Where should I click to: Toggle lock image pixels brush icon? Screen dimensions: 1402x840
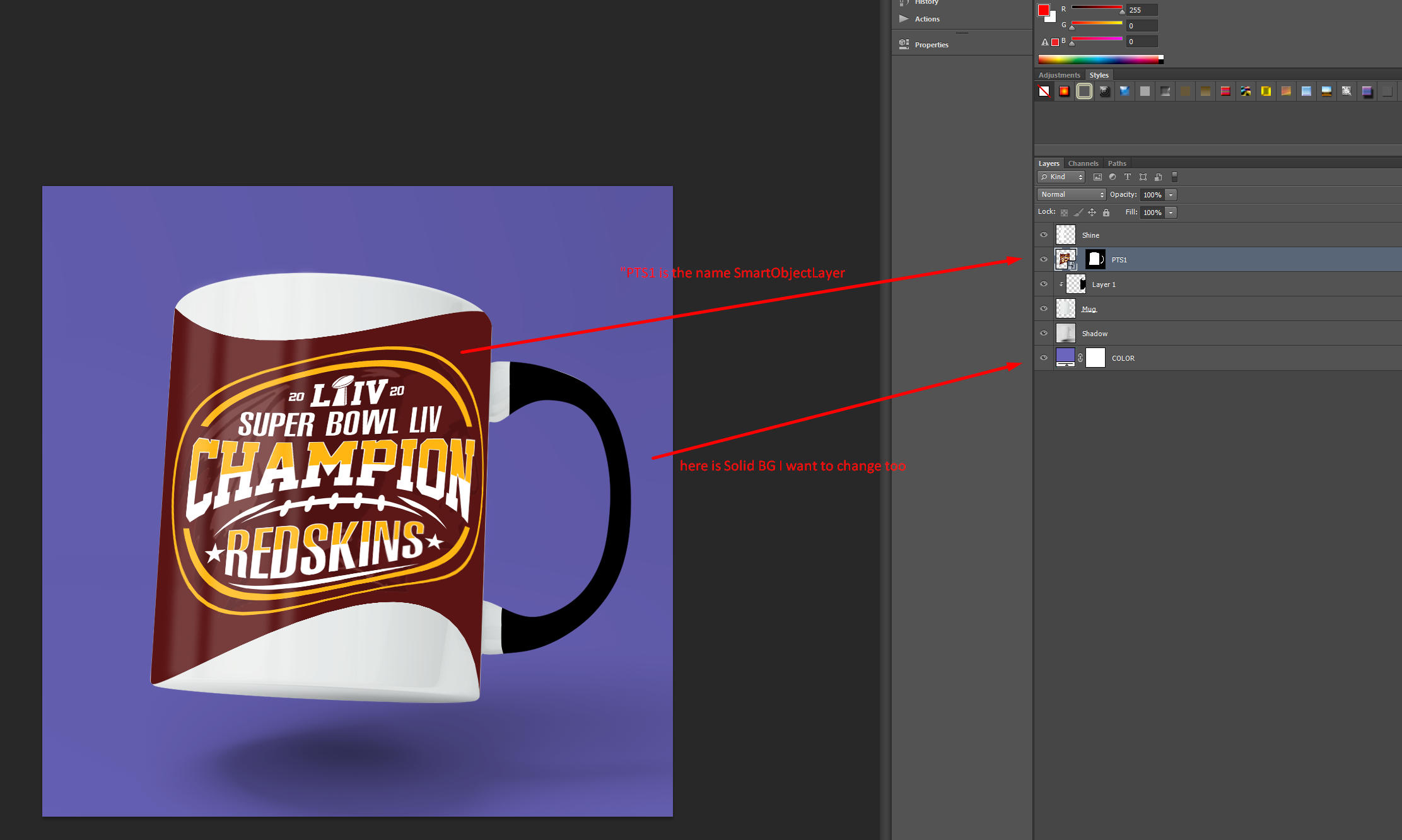click(1078, 213)
